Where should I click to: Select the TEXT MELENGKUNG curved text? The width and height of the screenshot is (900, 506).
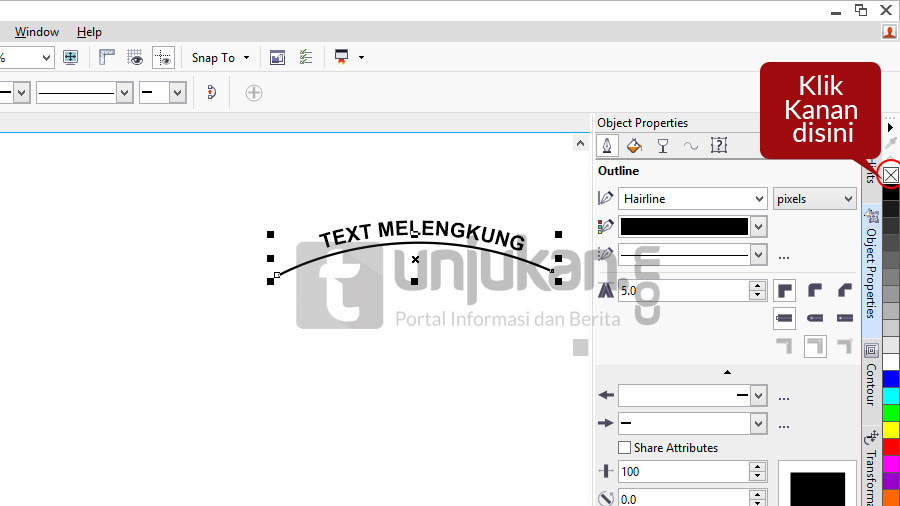point(422,234)
